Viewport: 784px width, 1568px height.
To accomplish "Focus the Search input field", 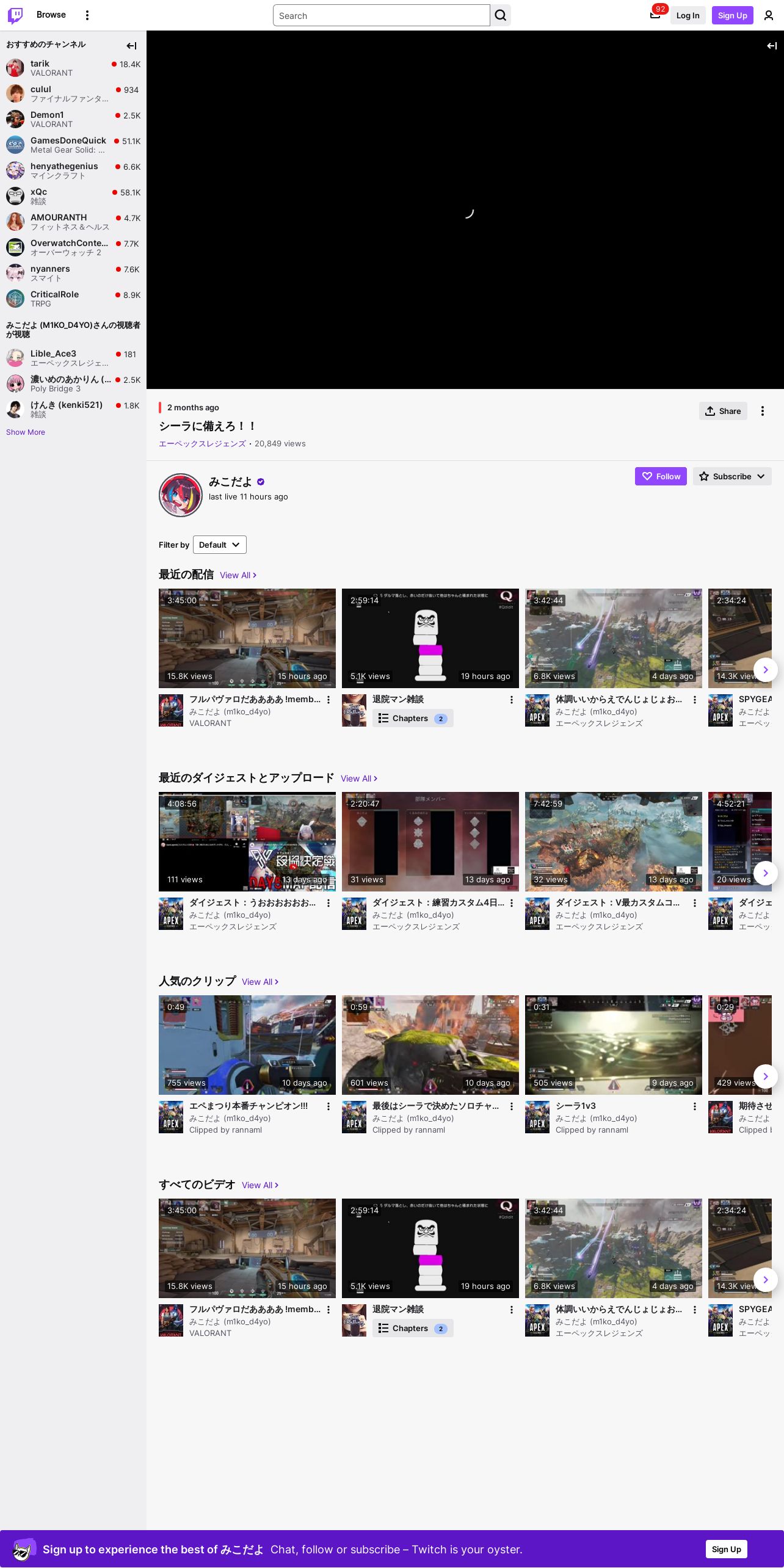I will click(x=382, y=15).
